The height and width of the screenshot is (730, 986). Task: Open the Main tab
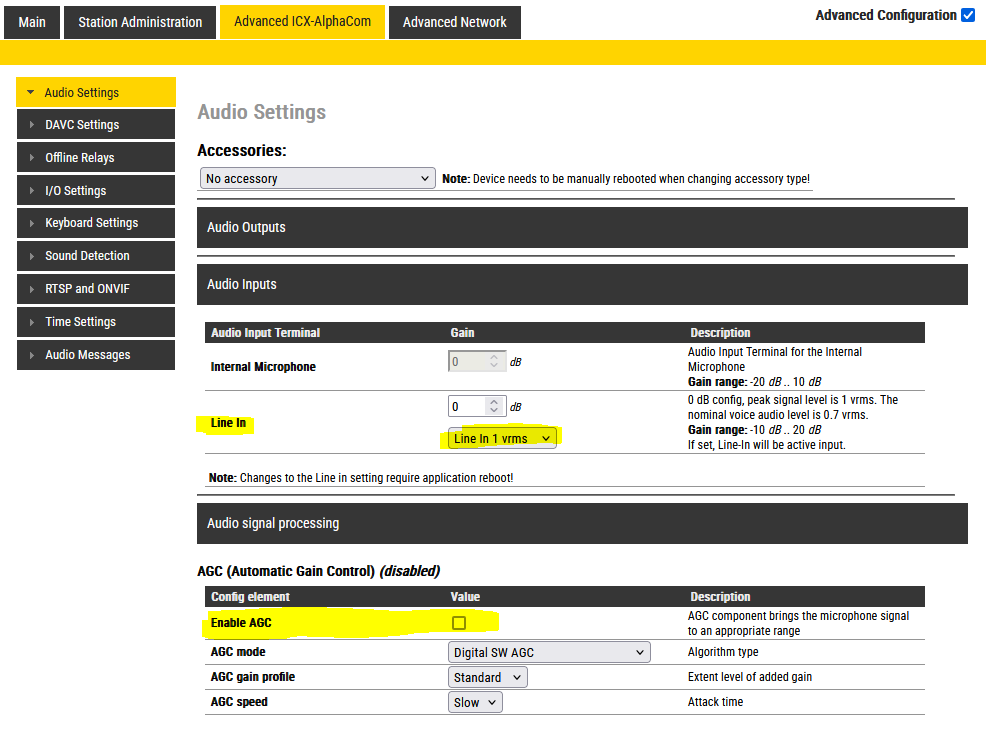32,22
